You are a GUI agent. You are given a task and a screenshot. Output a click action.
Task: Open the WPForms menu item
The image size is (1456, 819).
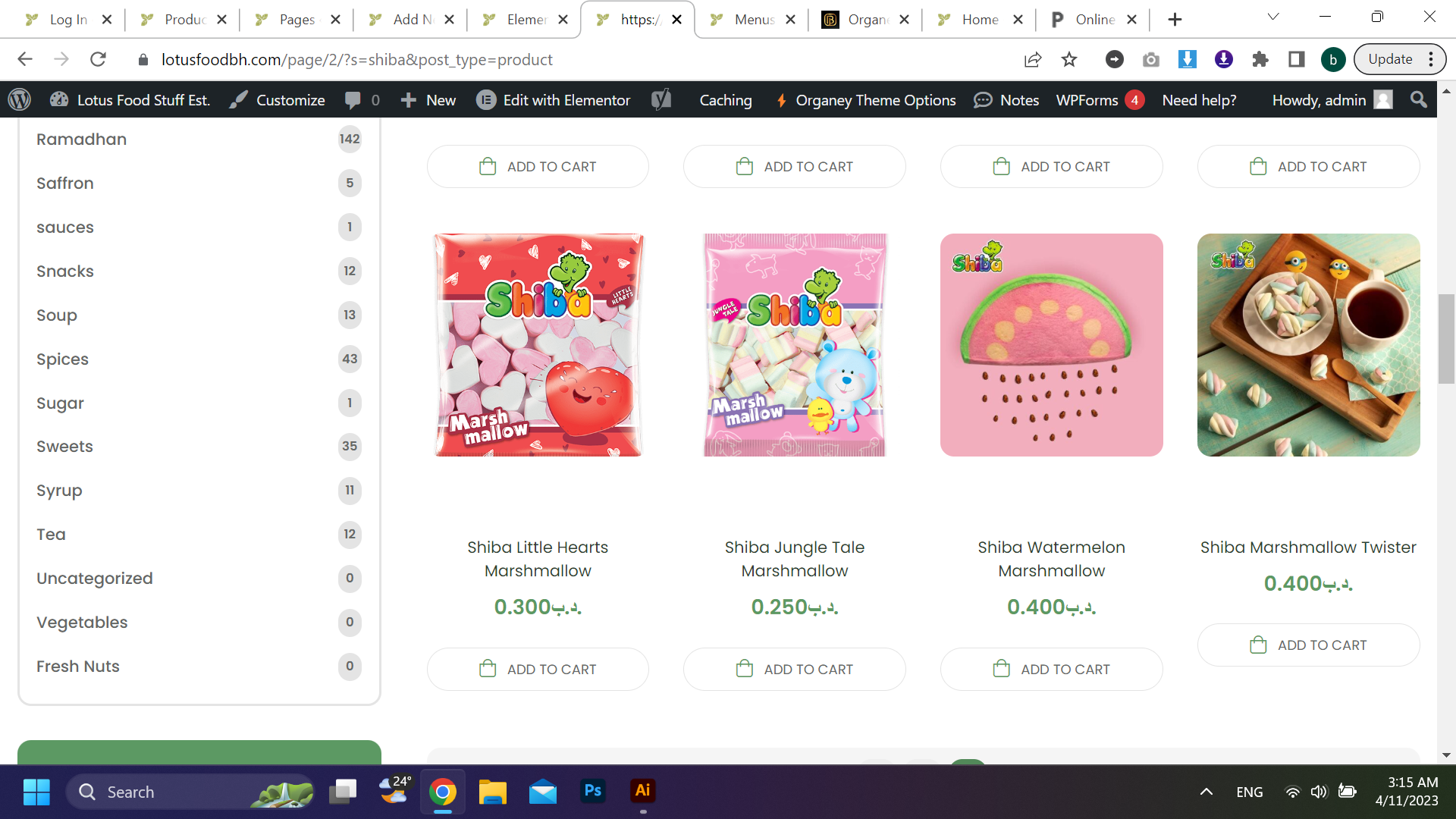pyautogui.click(x=1100, y=100)
